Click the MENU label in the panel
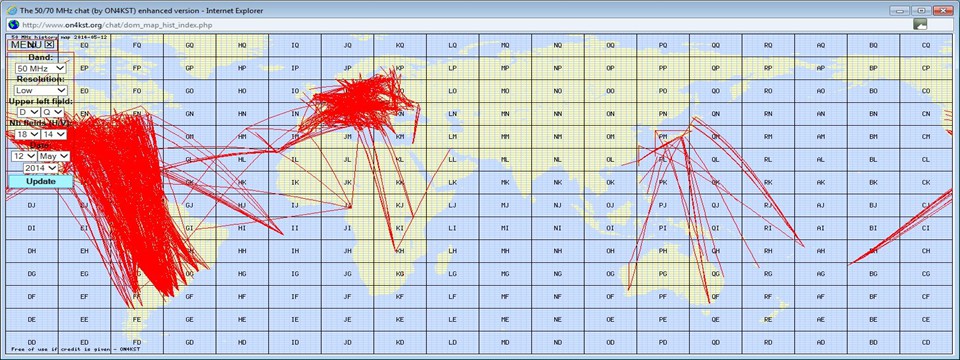This screenshot has width=960, height=360. (26, 45)
